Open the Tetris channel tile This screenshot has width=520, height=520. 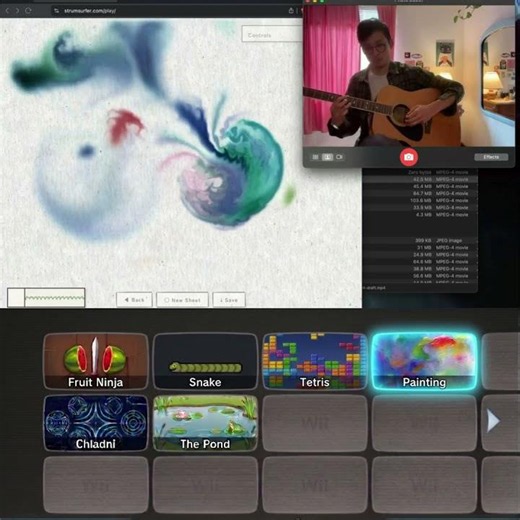315,361
